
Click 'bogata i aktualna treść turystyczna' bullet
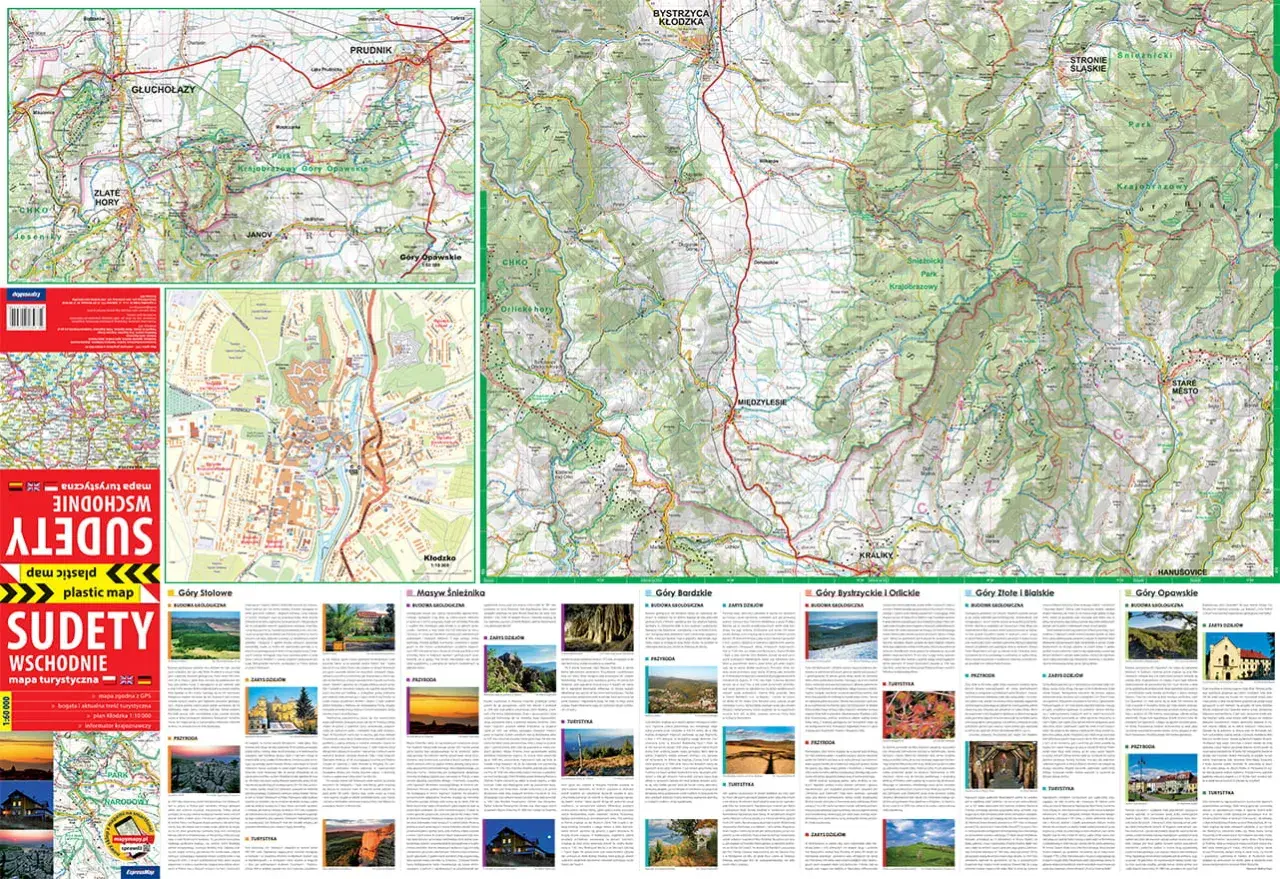[106, 705]
